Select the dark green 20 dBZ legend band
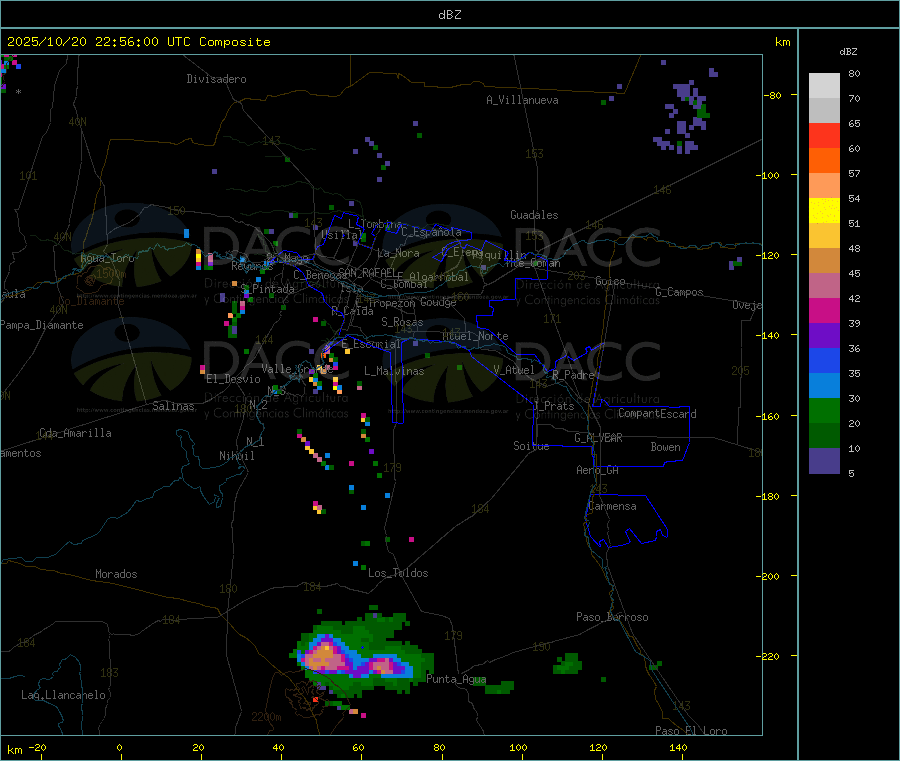 [824, 436]
